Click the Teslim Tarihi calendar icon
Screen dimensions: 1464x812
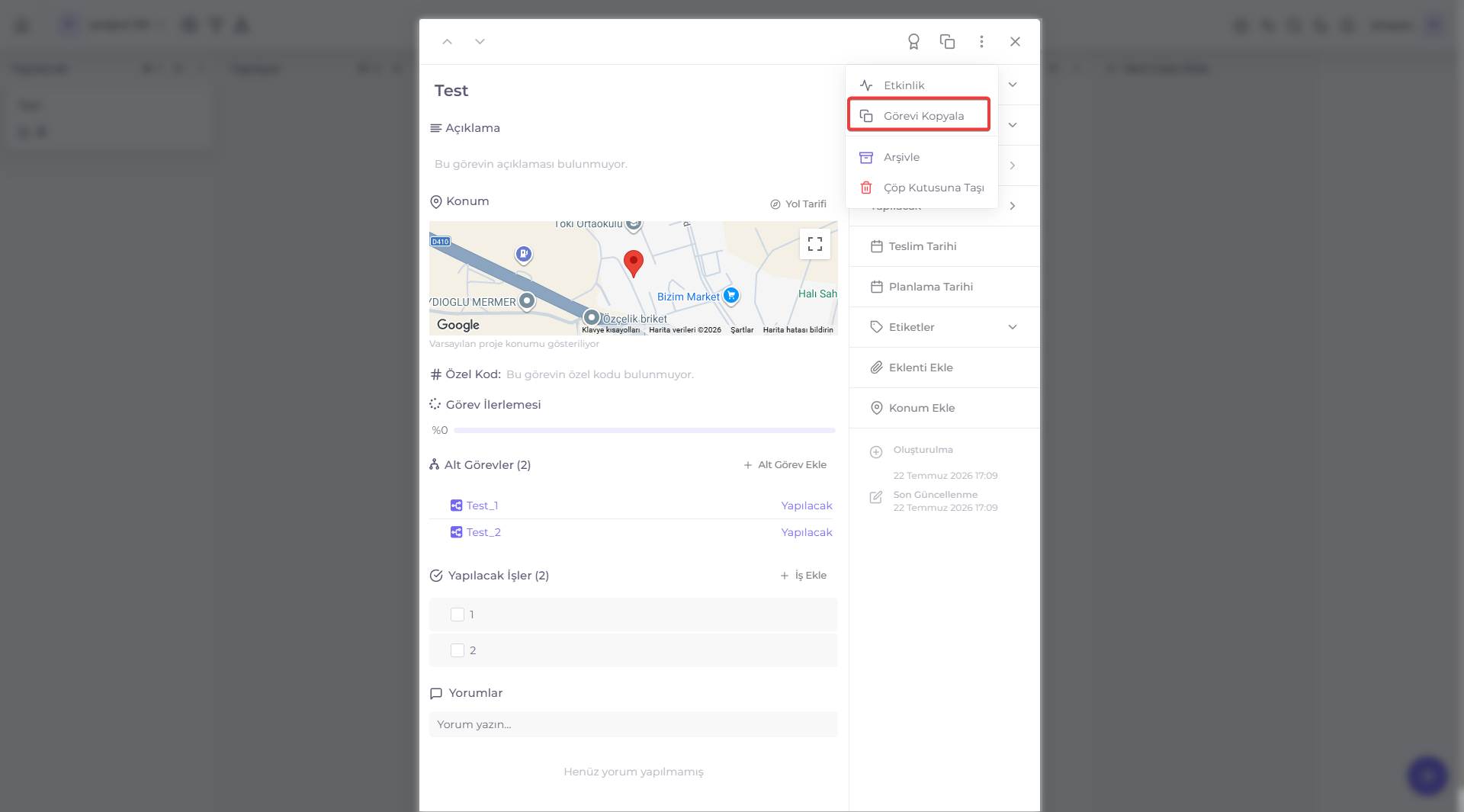(x=877, y=246)
